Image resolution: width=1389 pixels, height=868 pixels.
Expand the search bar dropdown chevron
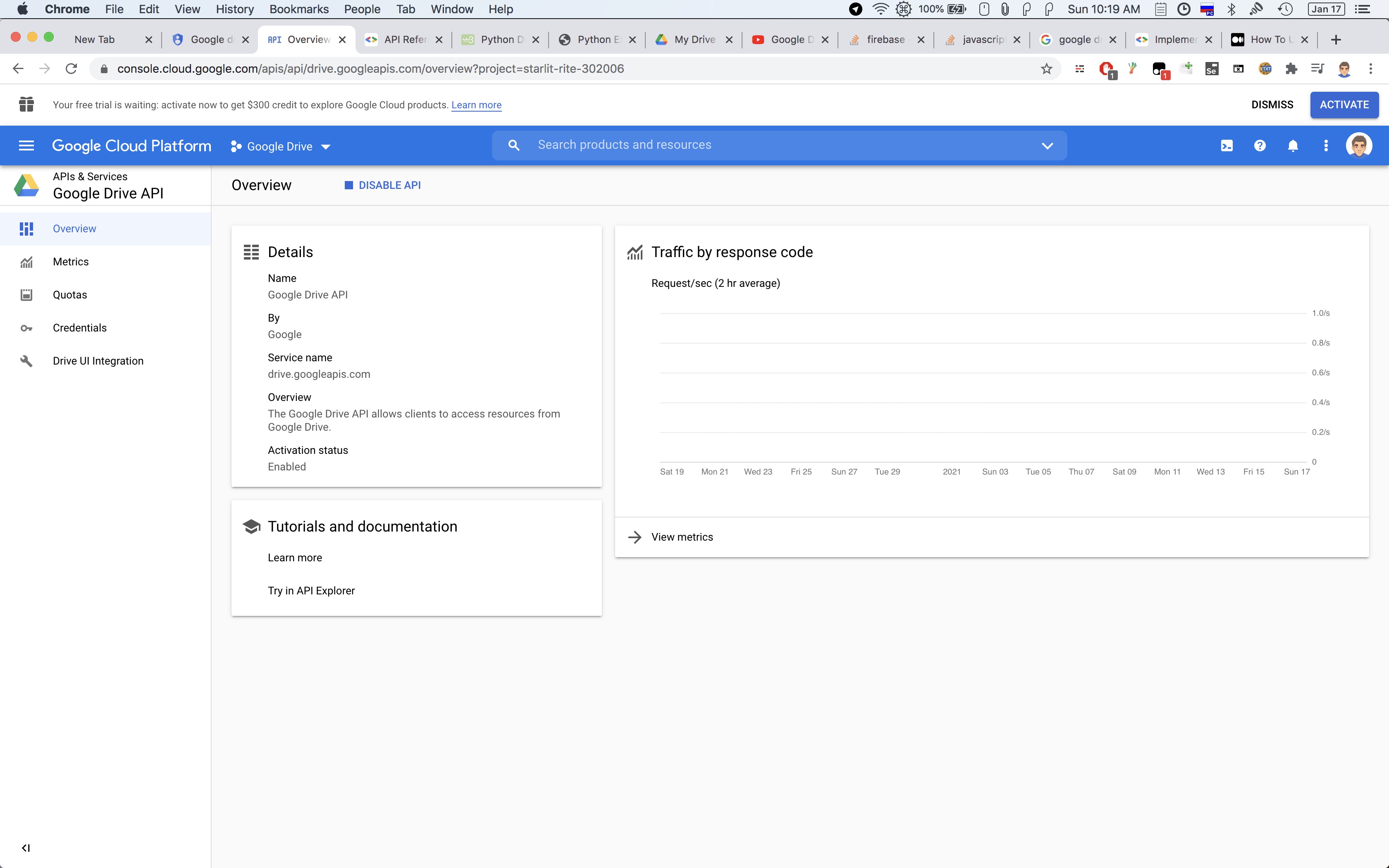click(1047, 146)
